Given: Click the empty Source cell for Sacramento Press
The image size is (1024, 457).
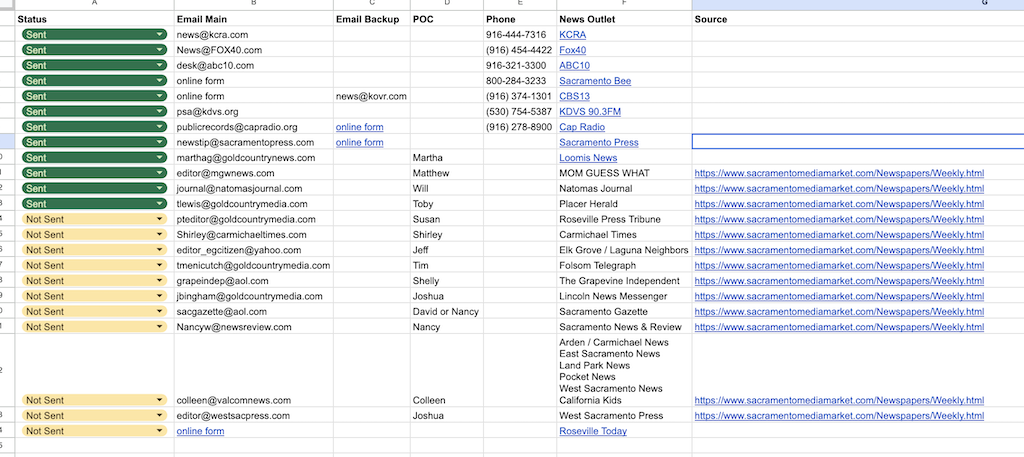Looking at the screenshot, I should coord(858,142).
